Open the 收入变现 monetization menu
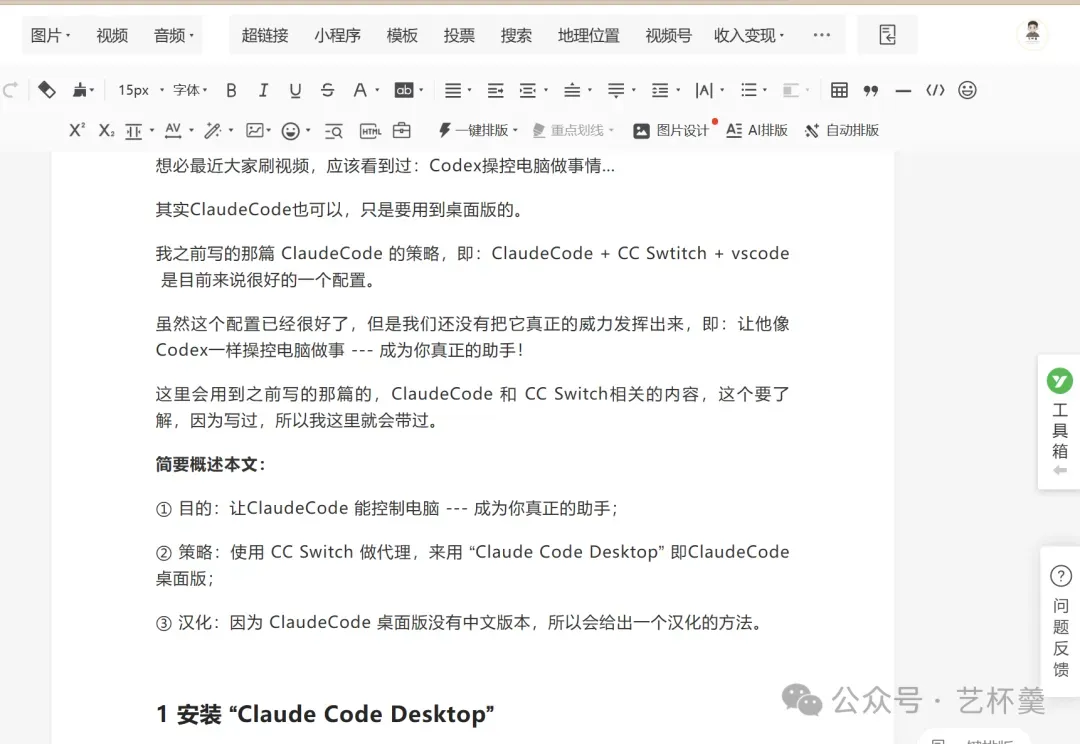The height and width of the screenshot is (744, 1080). click(x=749, y=35)
